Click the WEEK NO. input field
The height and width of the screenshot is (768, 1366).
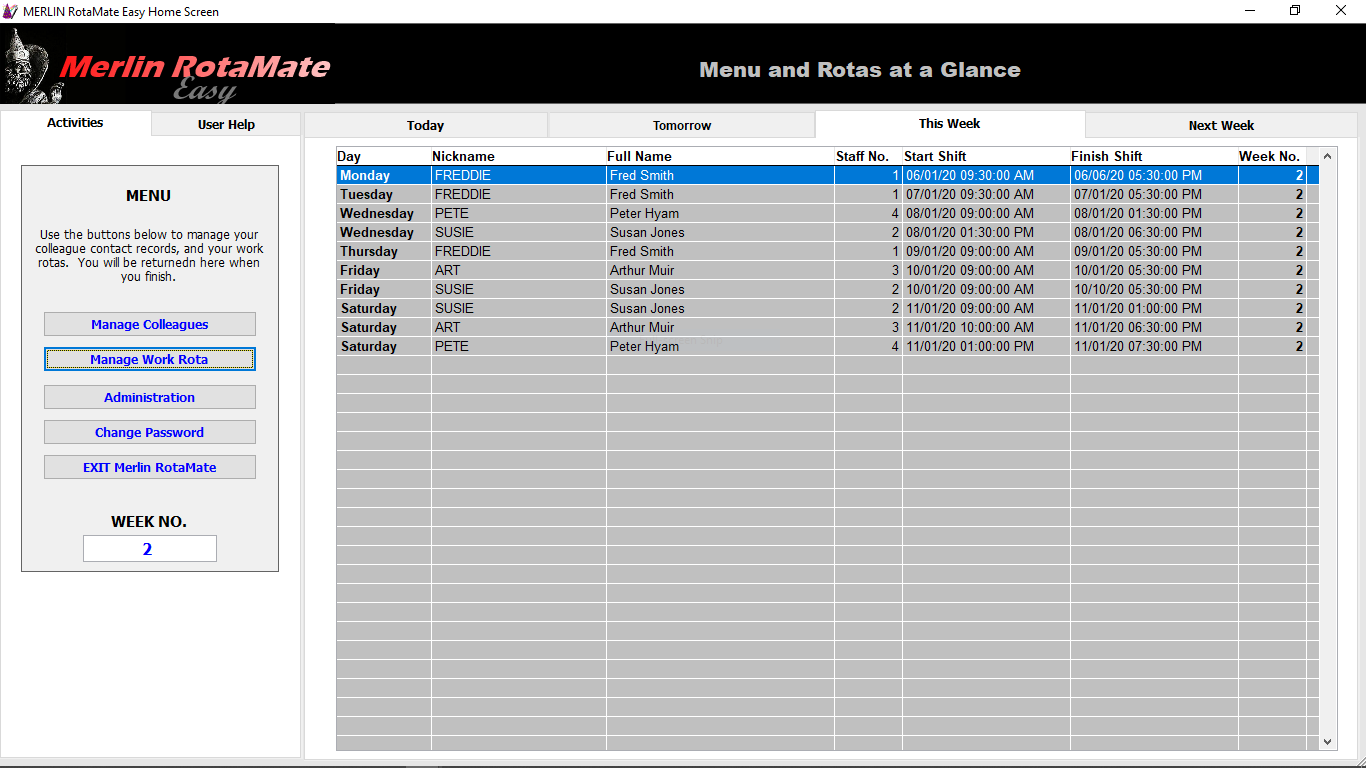click(x=150, y=549)
